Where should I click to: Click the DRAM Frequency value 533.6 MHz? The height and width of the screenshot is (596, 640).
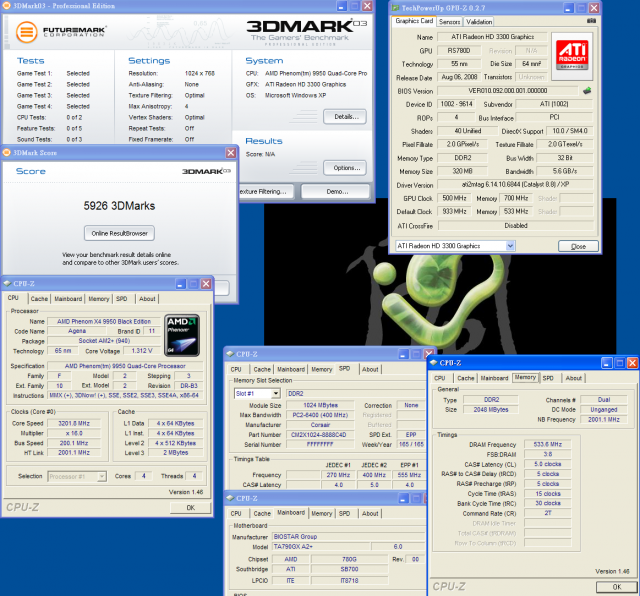coord(548,444)
